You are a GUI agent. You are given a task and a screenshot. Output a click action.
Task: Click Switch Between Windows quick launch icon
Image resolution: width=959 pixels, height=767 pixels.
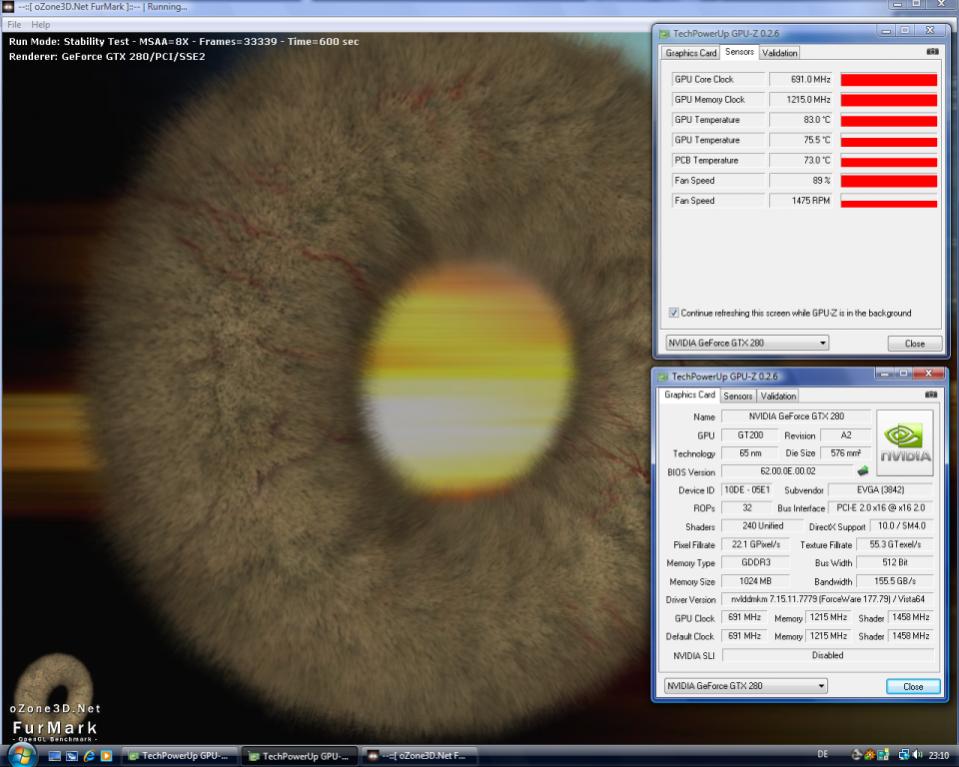point(72,756)
